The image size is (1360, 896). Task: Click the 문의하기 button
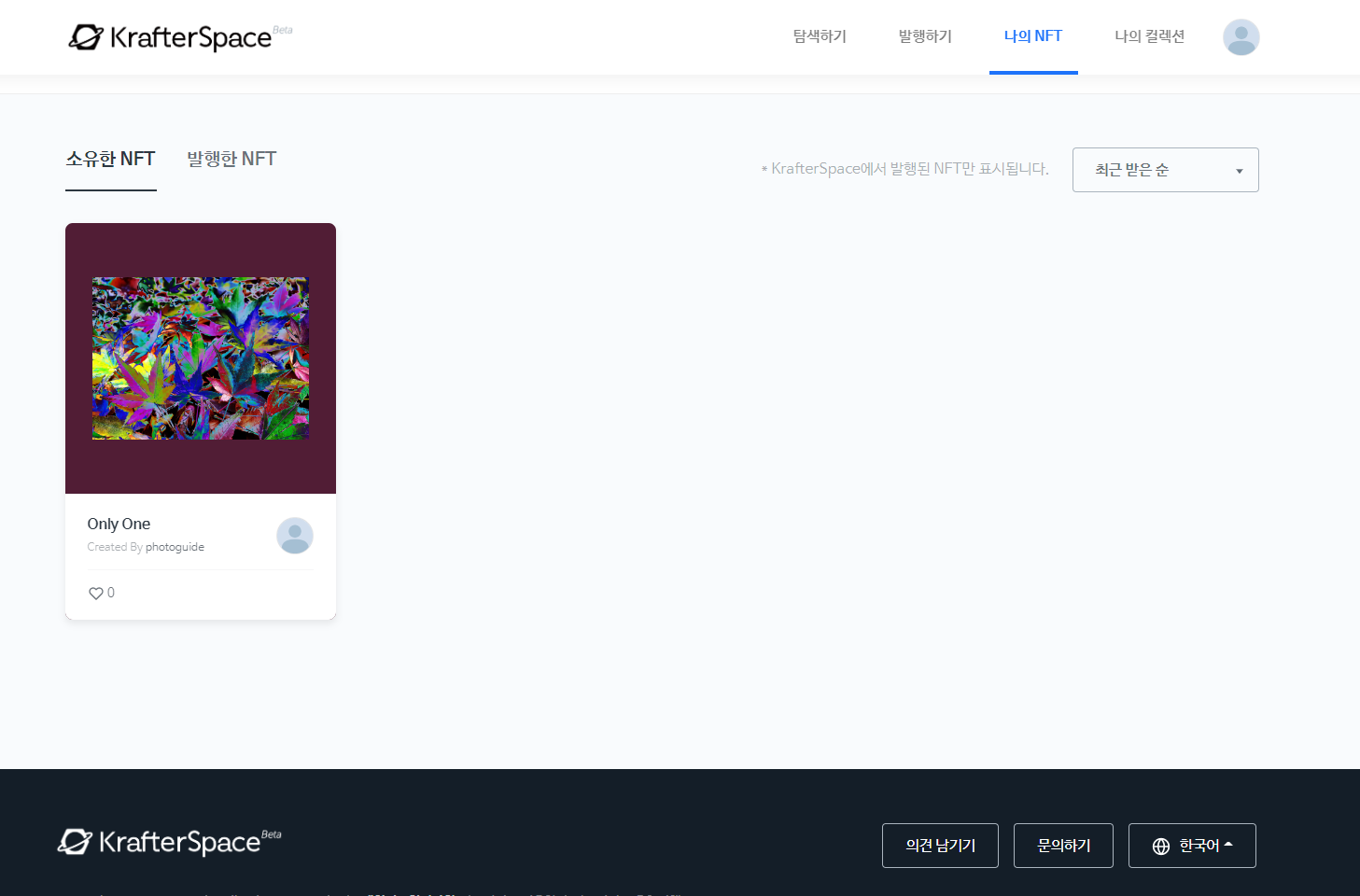[x=1063, y=846]
